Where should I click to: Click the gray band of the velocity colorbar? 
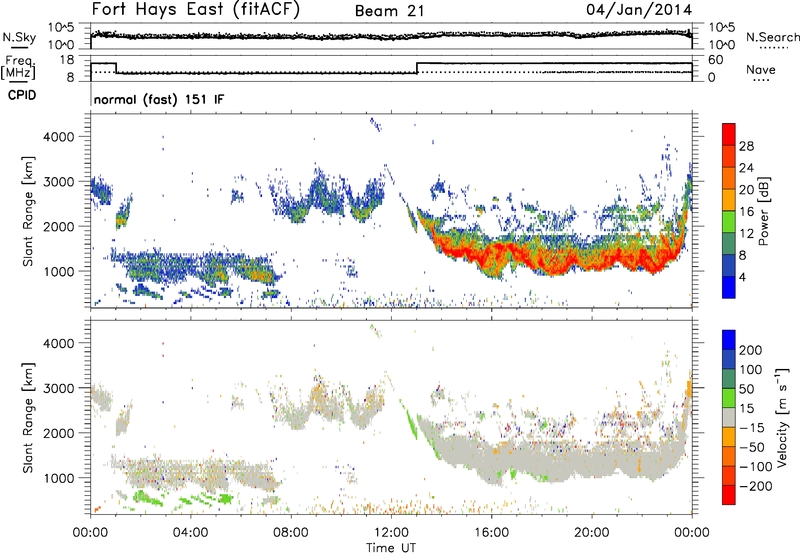[x=729, y=417]
